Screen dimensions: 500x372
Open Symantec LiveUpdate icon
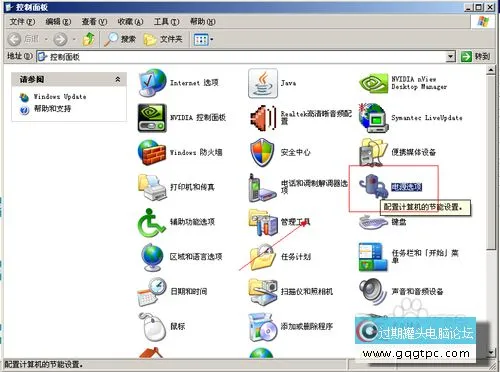pyautogui.click(x=373, y=118)
